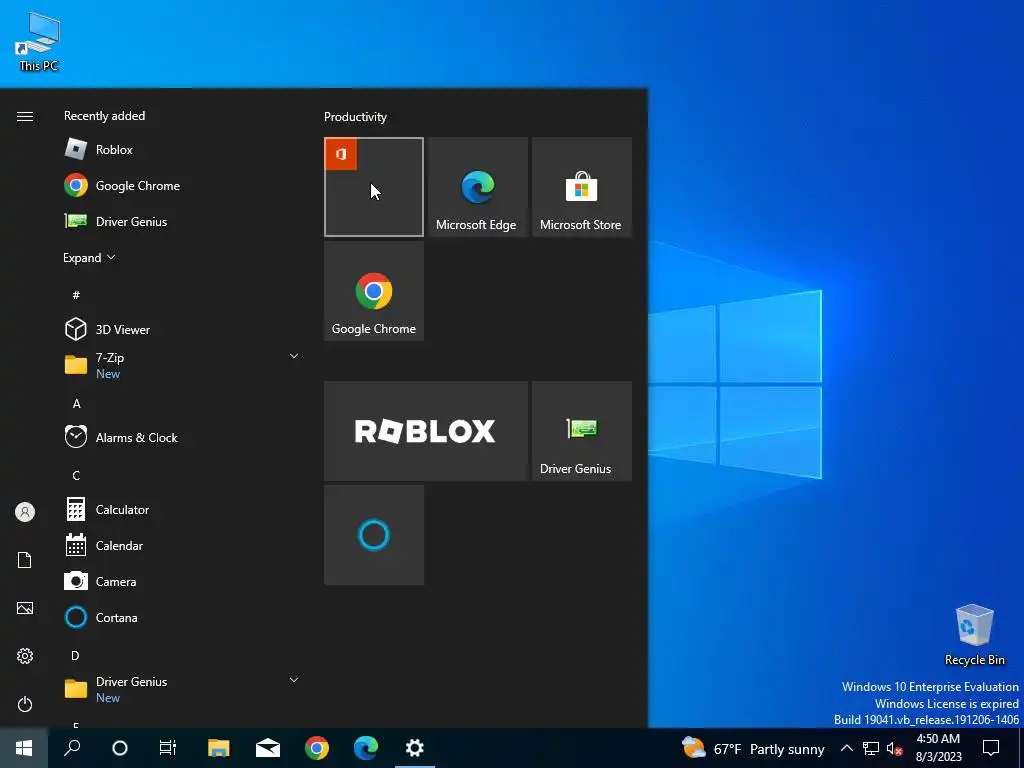Open Cortana from the app list
Viewport: 1024px width, 768px height.
[181, 617]
